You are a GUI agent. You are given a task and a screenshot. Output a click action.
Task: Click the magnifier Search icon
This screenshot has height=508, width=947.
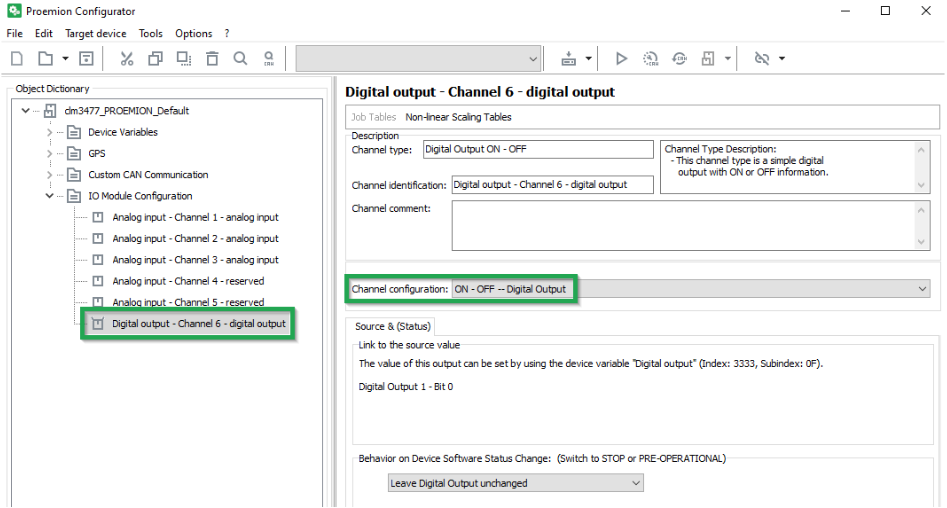(x=240, y=59)
